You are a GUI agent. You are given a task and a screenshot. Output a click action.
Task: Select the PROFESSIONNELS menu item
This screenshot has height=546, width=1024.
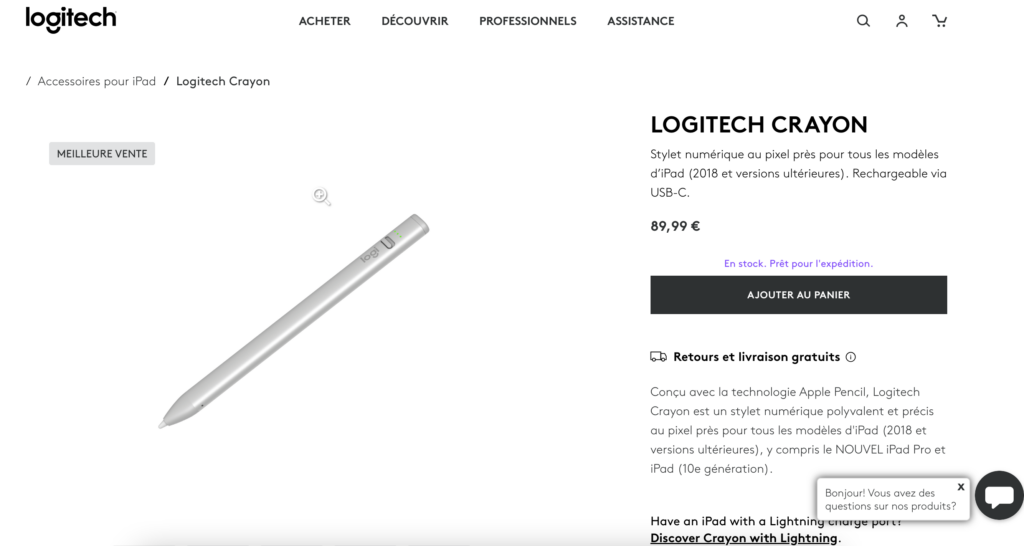coord(528,21)
